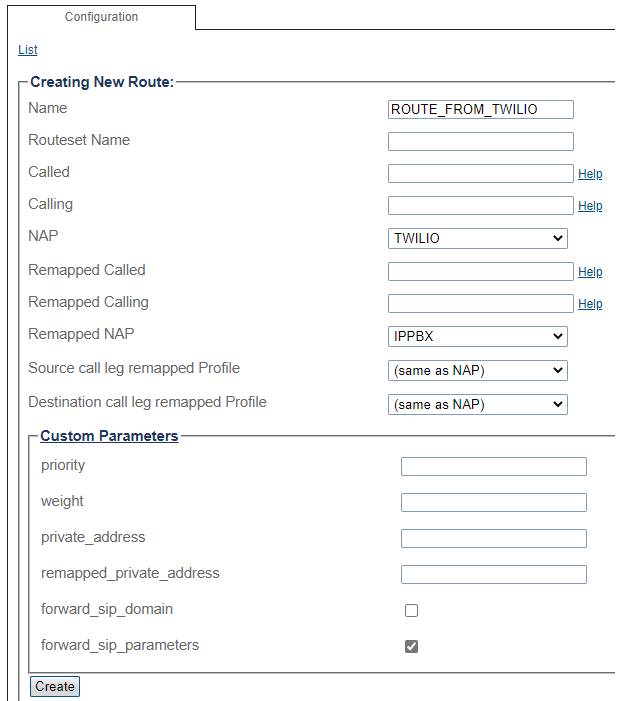The height and width of the screenshot is (701, 626).
Task: Enable the forward_sip_domain checkbox
Action: 411,610
